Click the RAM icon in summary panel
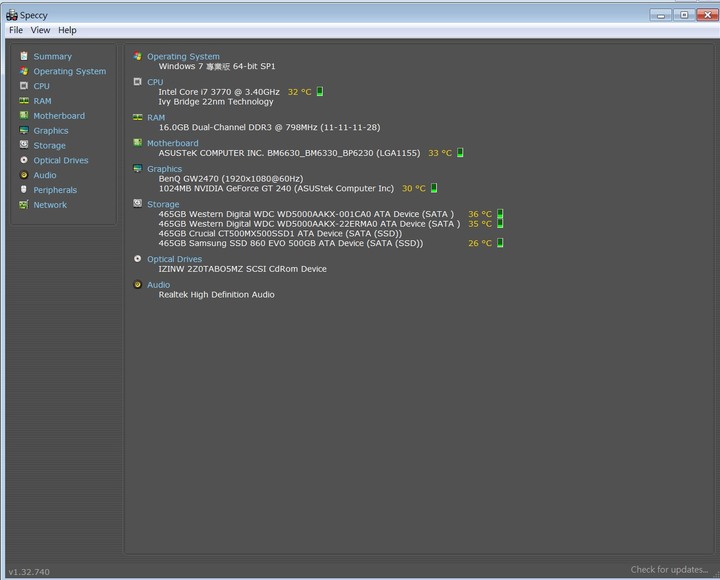Screen dimensions: 720x580 pos(137,117)
